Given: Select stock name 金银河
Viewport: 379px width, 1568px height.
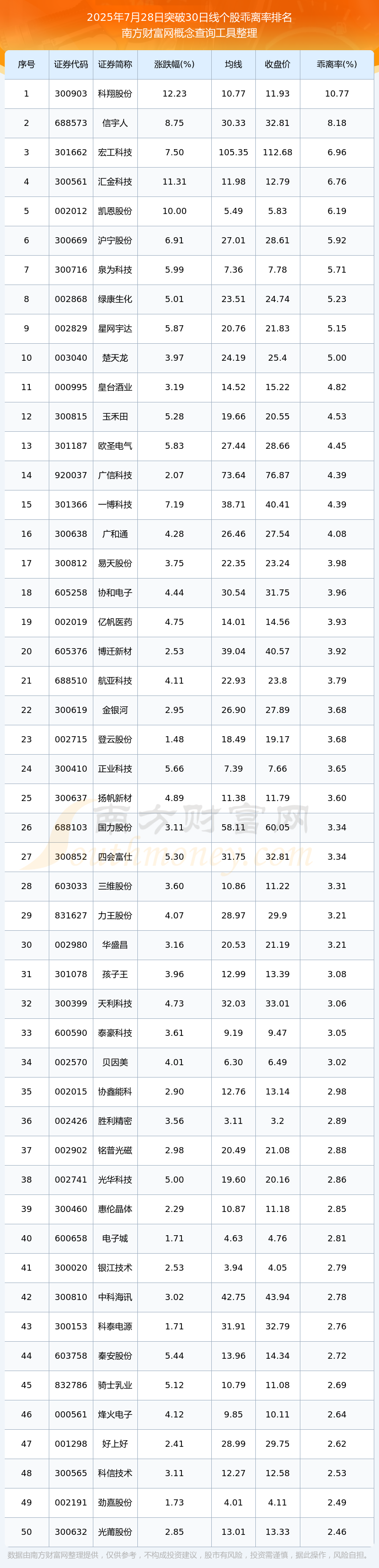Looking at the screenshot, I should click(x=115, y=710).
